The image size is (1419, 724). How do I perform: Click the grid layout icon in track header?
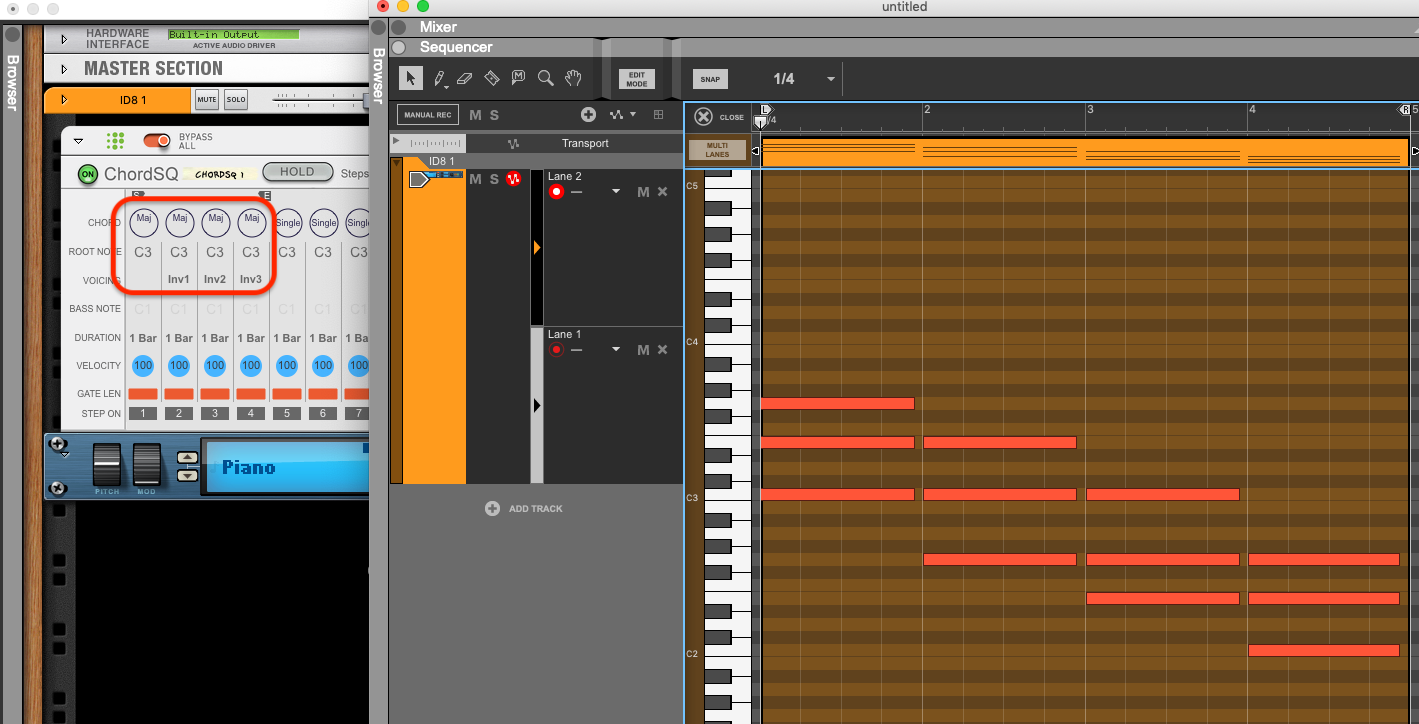(658, 115)
